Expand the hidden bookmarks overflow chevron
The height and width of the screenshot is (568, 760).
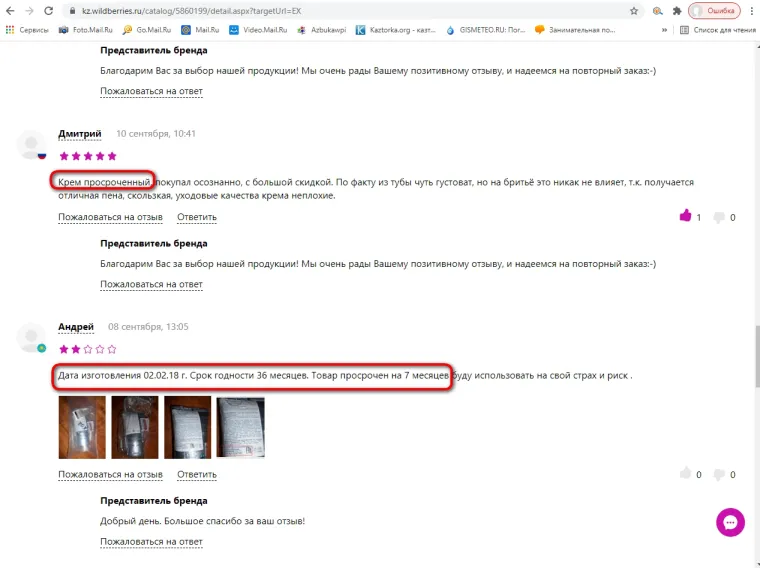click(x=664, y=30)
